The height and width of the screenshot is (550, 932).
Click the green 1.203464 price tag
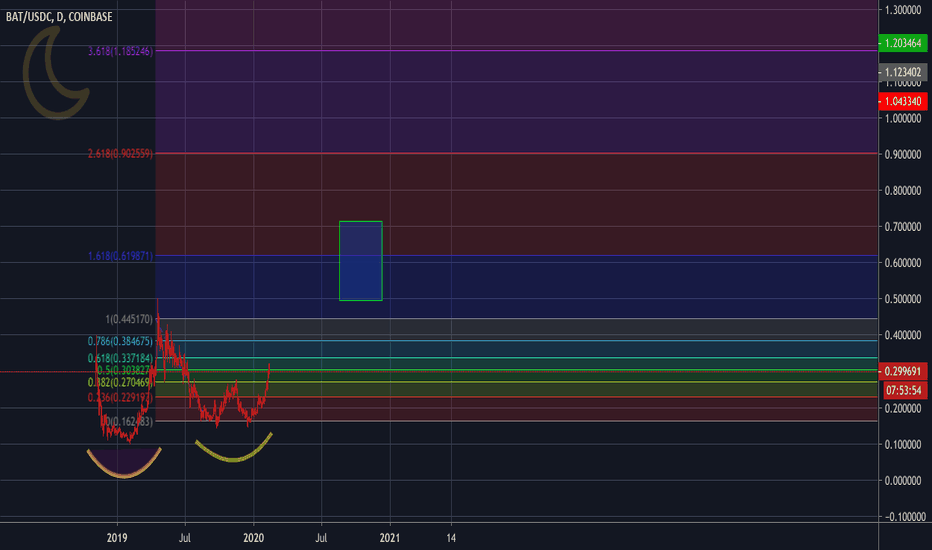[902, 43]
